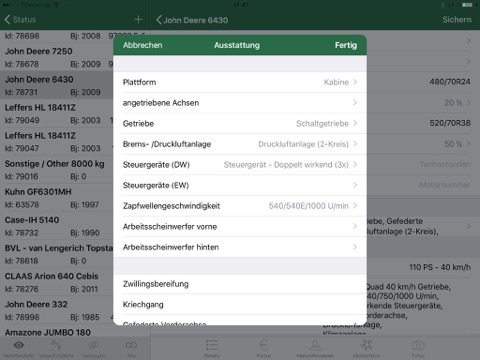Image resolution: width=480 pixels, height=360 pixels.
Task: Select John Deere 6430 in machine list
Action: [57, 85]
